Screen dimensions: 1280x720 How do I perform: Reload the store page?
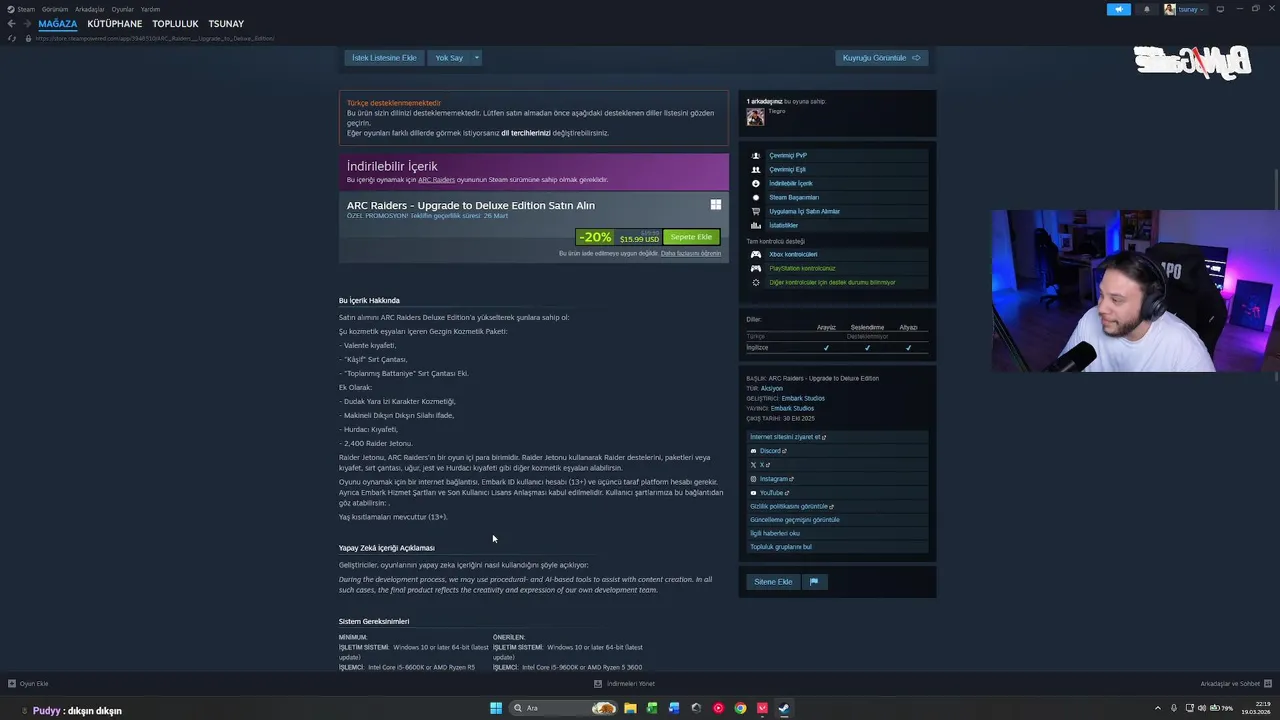tap(12, 38)
